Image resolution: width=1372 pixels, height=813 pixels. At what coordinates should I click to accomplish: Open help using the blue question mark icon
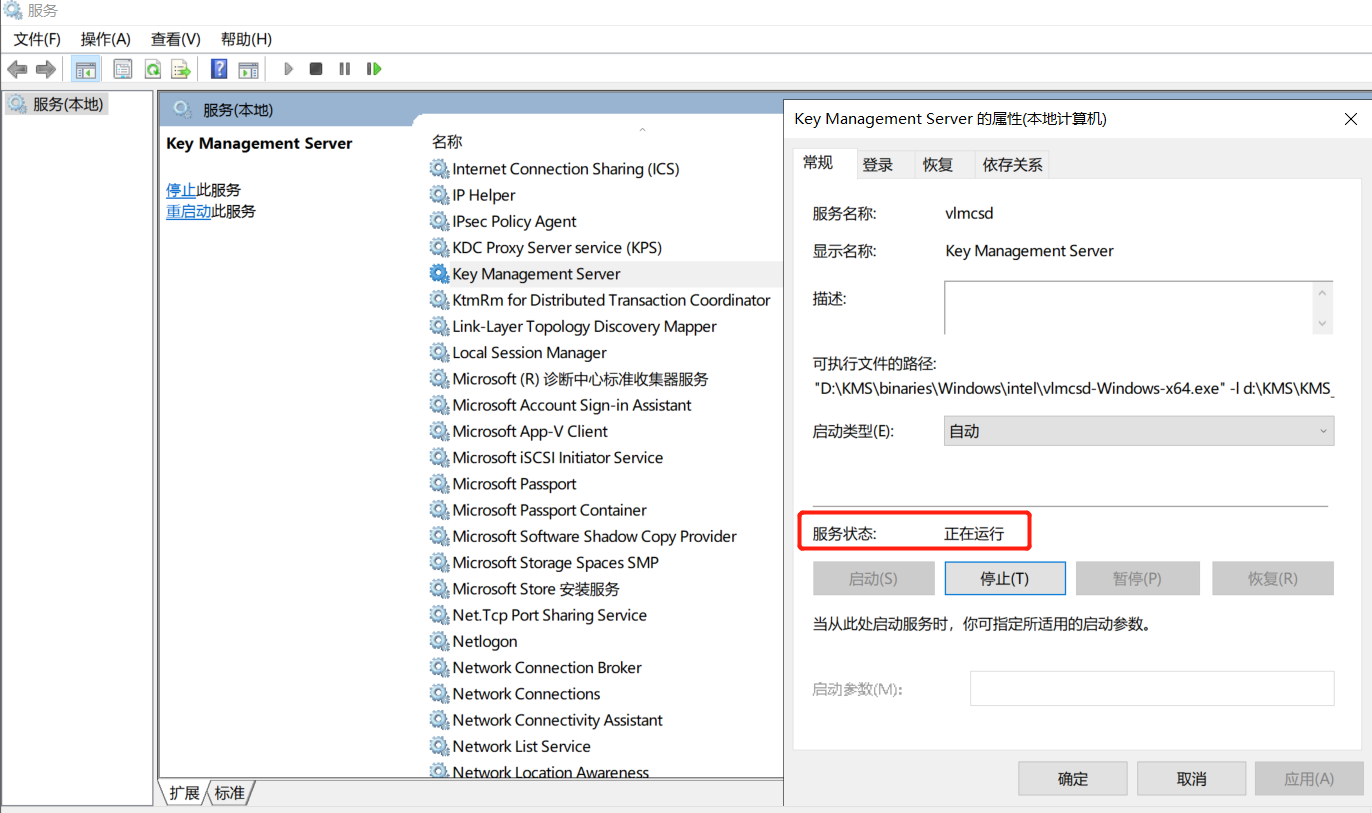[217, 68]
